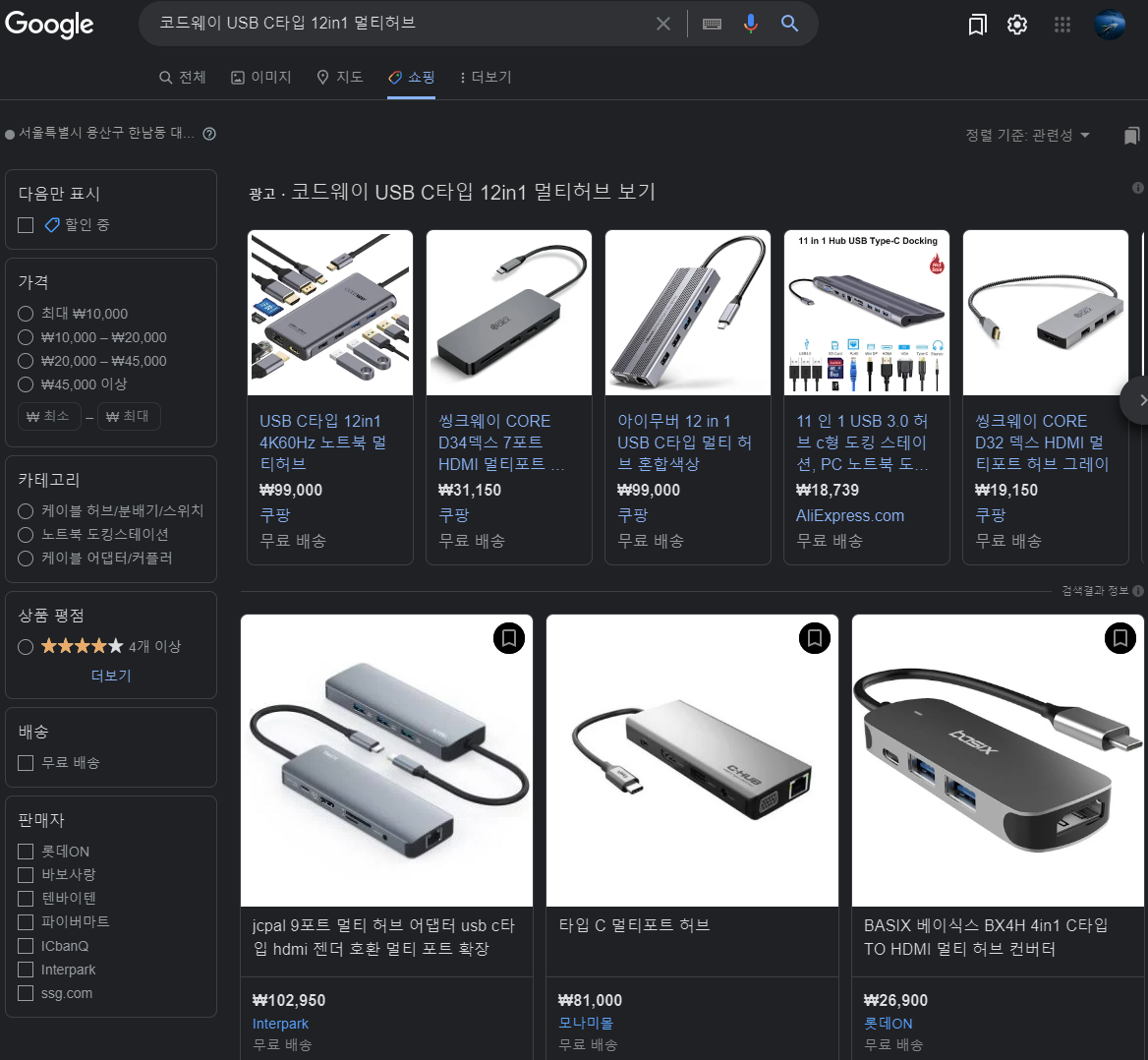Open USB C타입 12in1 4K60Hz ad link
Screen dimensions: 1148x1060
pyautogui.click(x=322, y=442)
